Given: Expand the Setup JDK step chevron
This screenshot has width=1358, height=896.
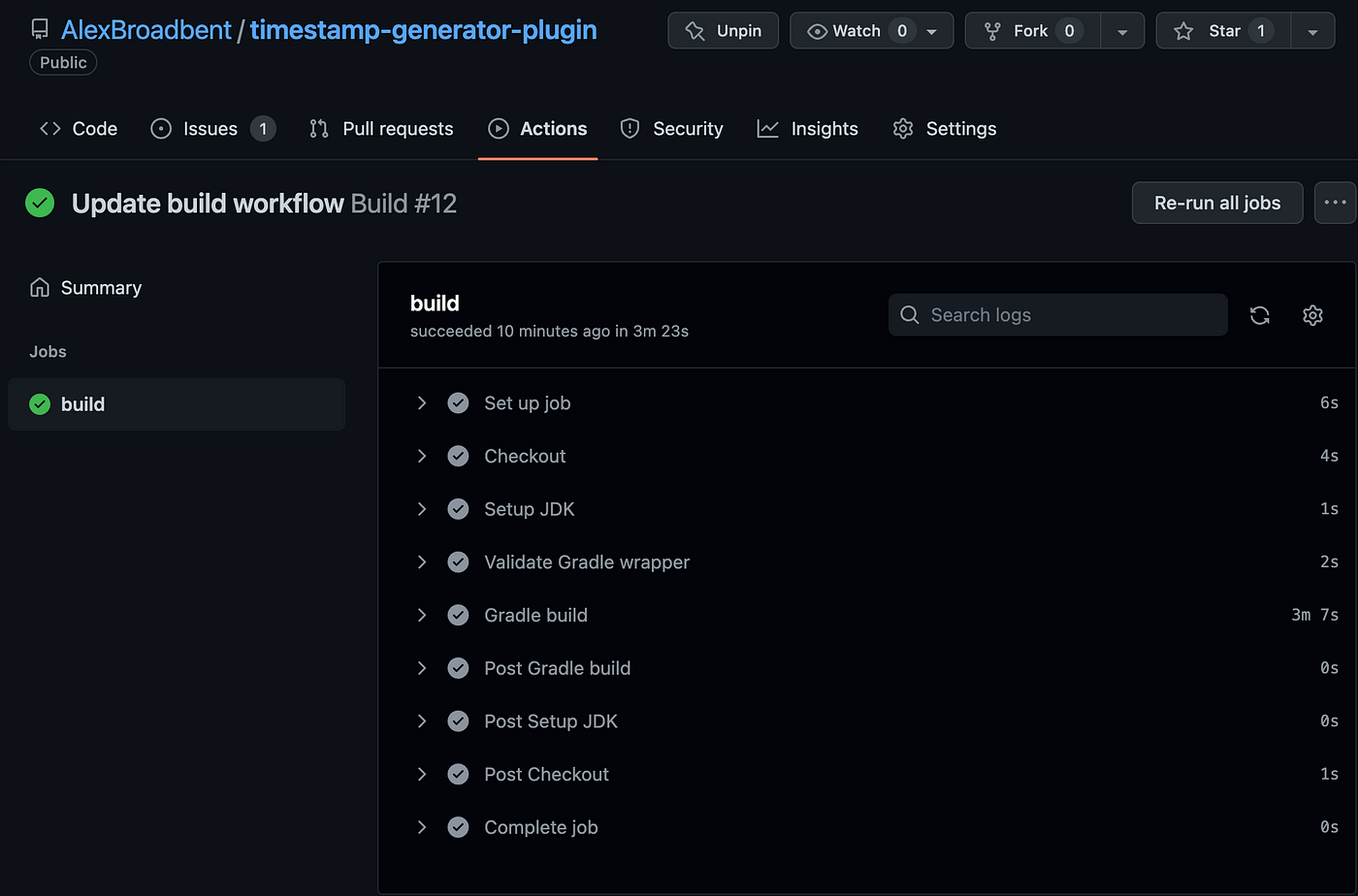Looking at the screenshot, I should (x=422, y=509).
